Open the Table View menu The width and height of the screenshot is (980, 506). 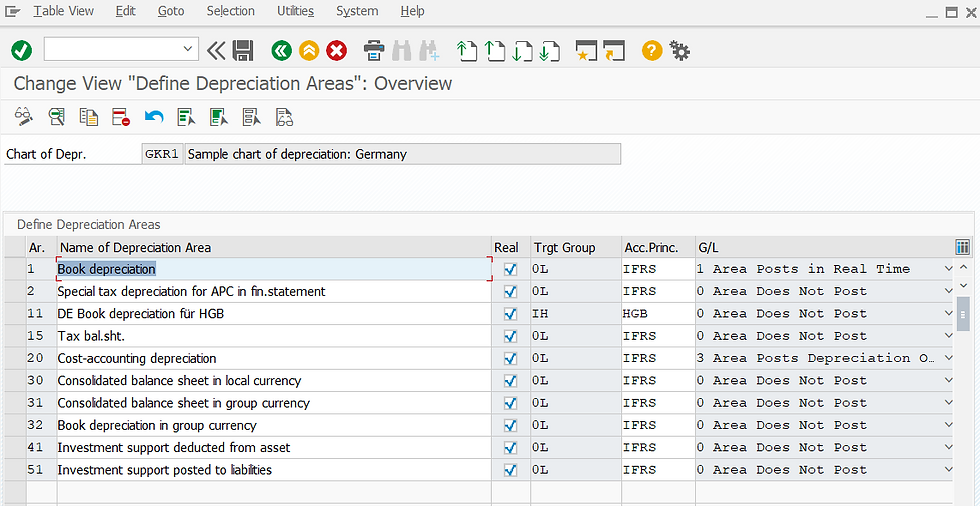point(63,11)
